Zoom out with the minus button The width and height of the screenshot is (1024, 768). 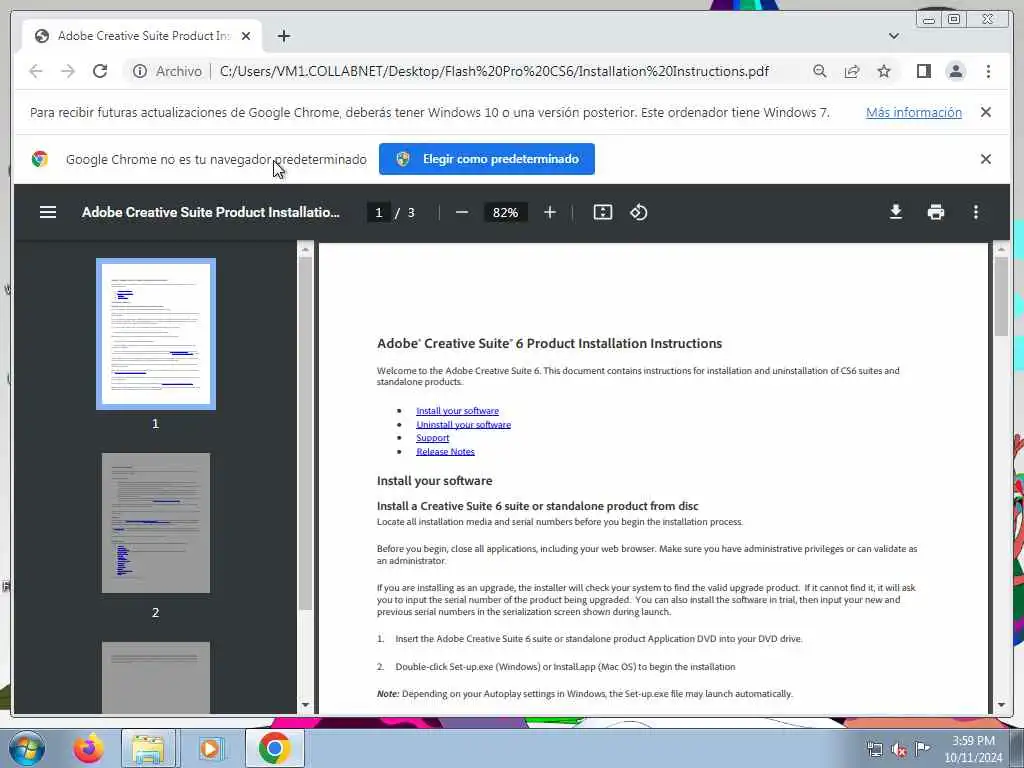tap(462, 212)
